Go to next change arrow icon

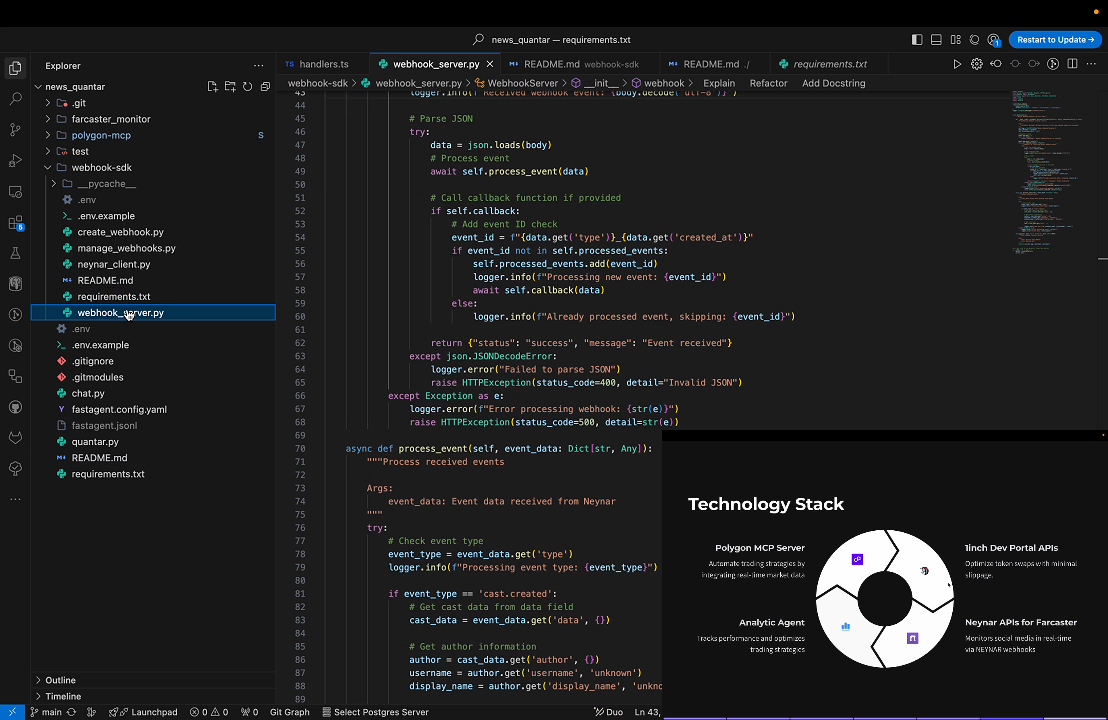1034,64
